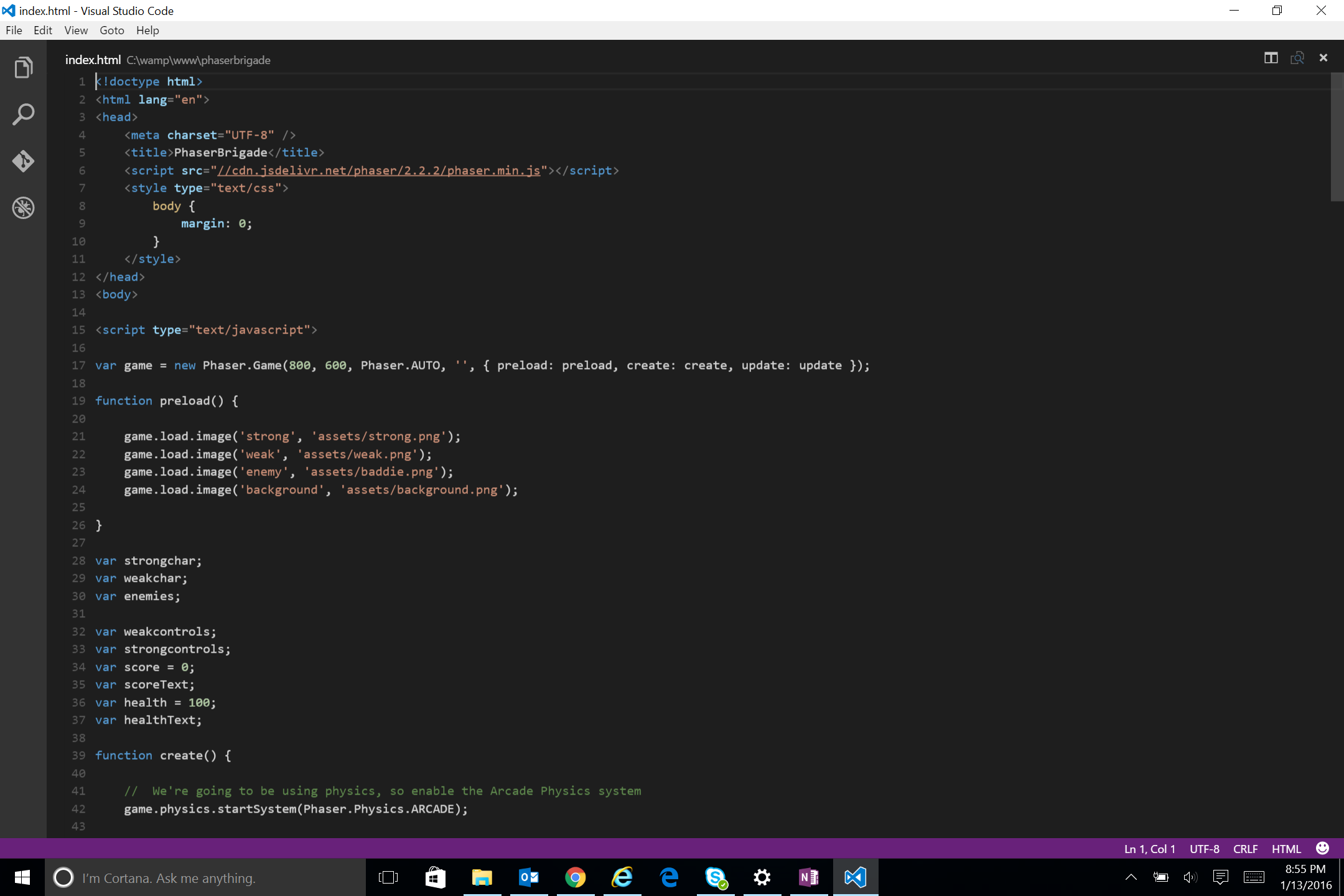Click the Cortana search box
Viewport: 1344px width, 896px height.
205,878
